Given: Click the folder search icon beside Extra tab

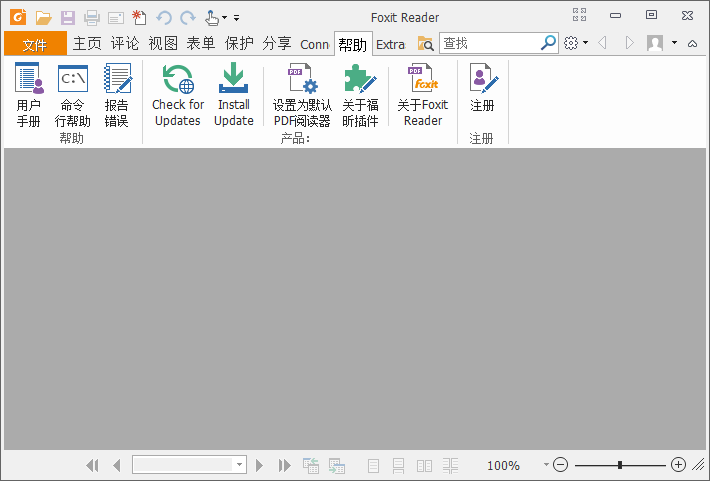Looking at the screenshot, I should 426,43.
